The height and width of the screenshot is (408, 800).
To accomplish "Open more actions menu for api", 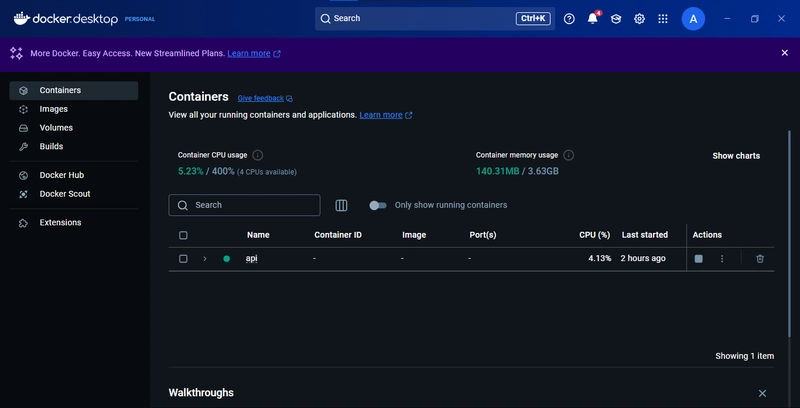I will [722, 259].
